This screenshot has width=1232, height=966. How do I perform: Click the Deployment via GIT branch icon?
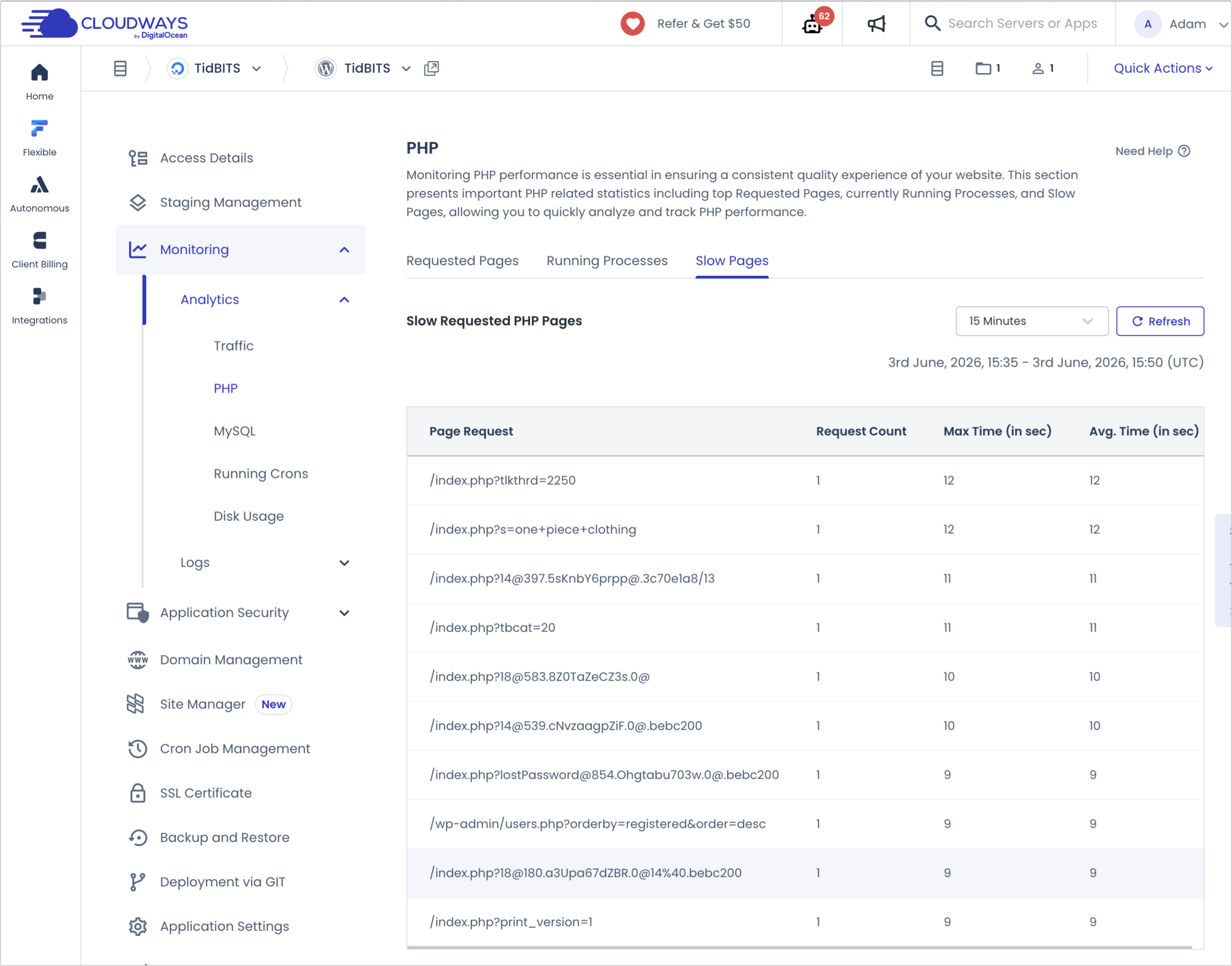(137, 882)
